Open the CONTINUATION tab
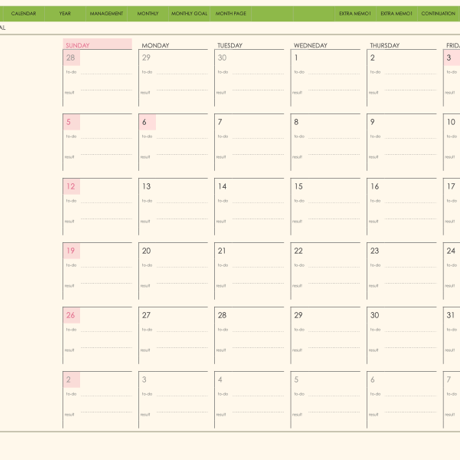 pyautogui.click(x=438, y=14)
